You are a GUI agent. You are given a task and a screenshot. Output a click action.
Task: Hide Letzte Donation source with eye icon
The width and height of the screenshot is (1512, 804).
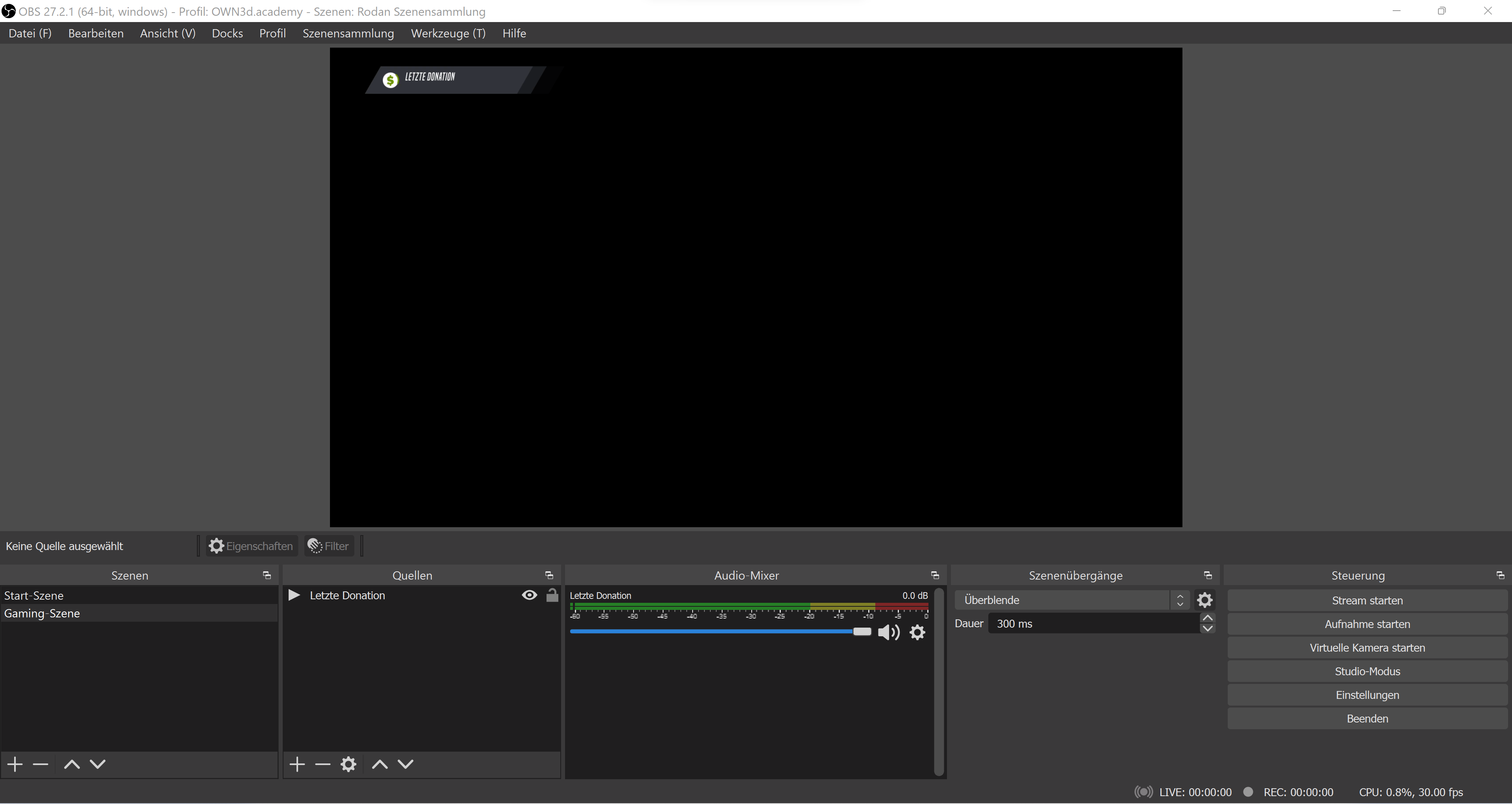(x=529, y=595)
